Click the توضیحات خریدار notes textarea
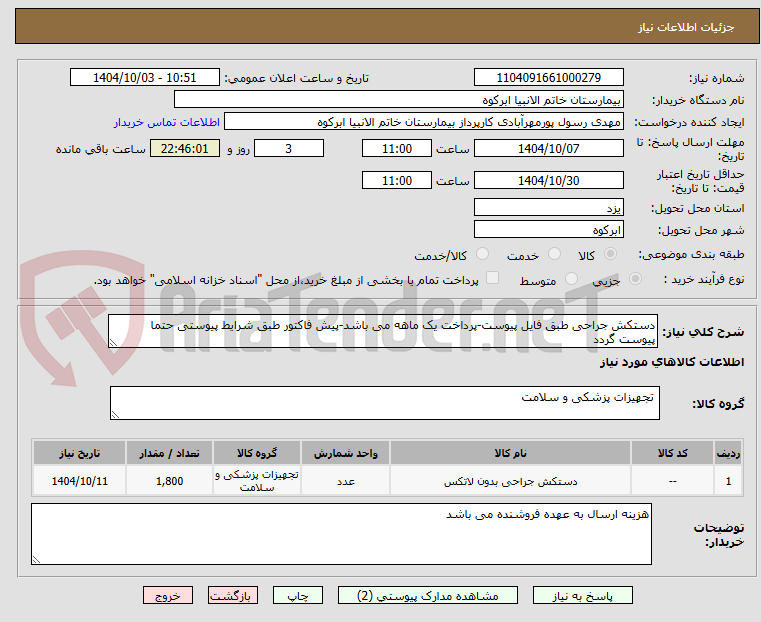The height and width of the screenshot is (622, 761). click(x=341, y=534)
